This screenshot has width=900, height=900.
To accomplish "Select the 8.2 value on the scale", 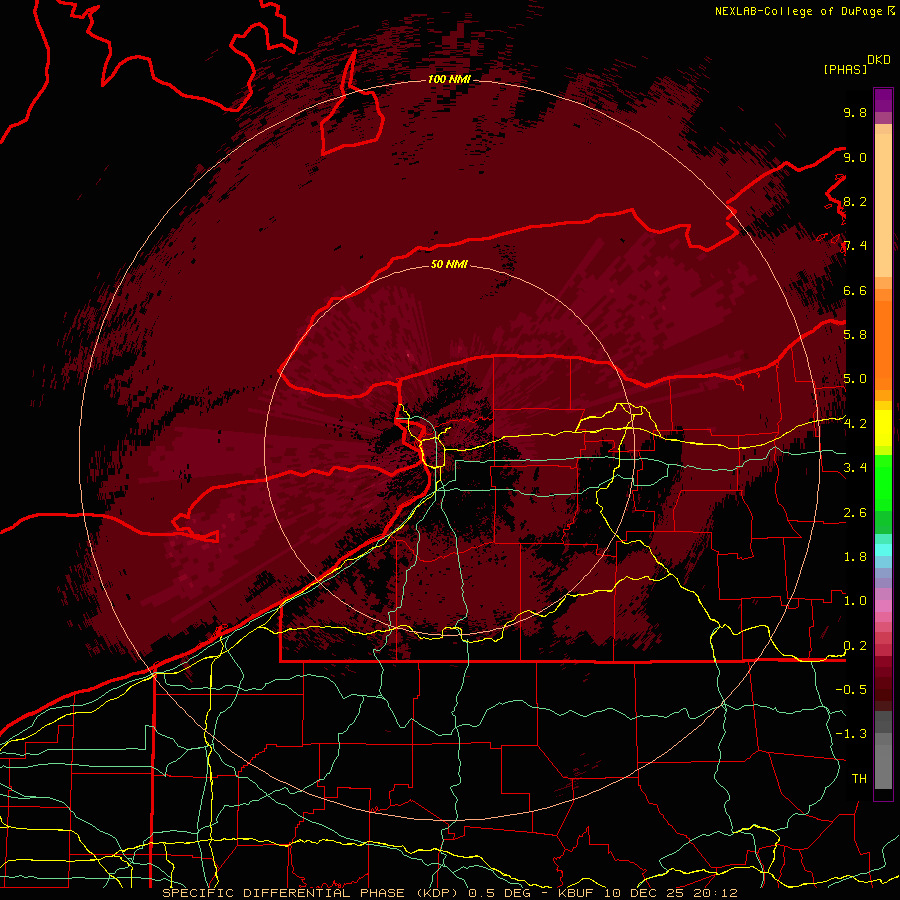I will [x=855, y=201].
